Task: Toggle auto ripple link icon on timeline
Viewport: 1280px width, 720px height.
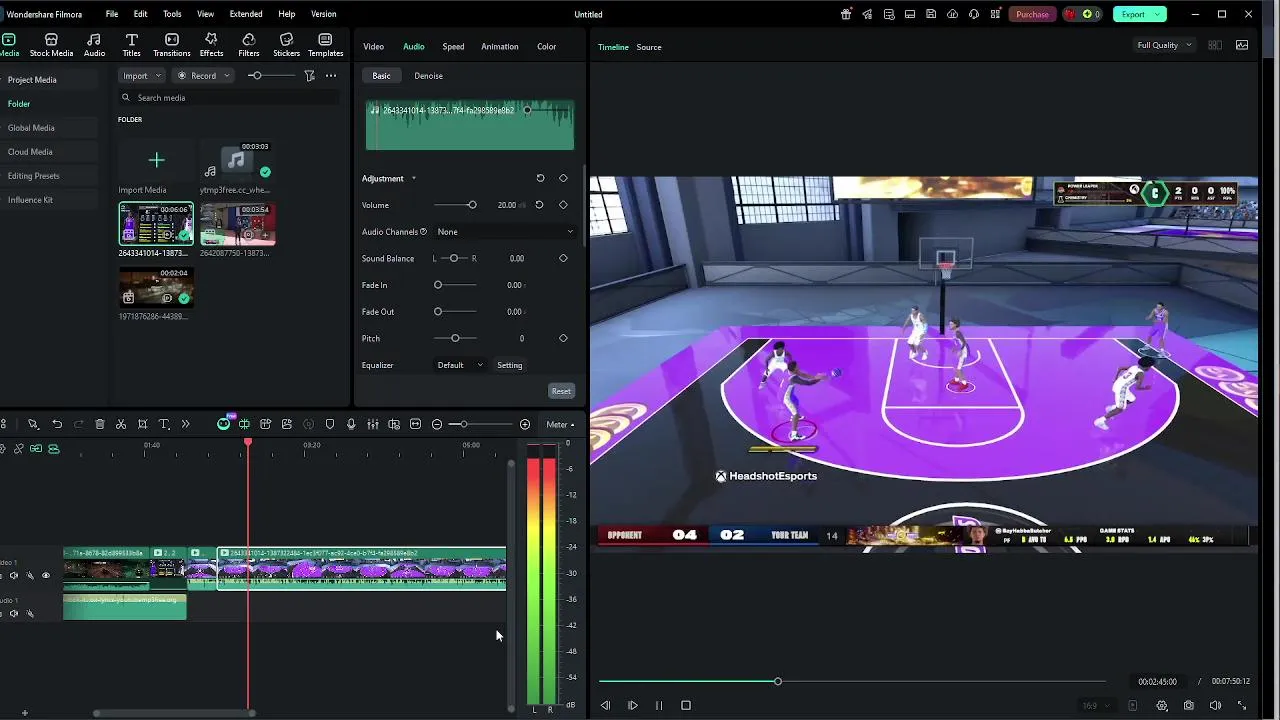Action: (36, 449)
